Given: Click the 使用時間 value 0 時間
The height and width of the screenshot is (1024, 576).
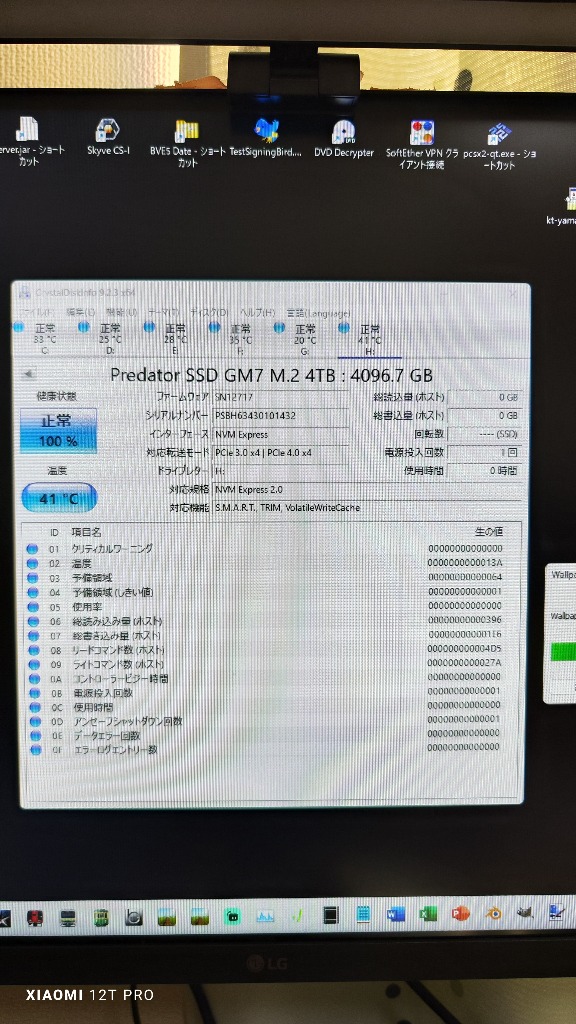Looking at the screenshot, I should click(484, 471).
